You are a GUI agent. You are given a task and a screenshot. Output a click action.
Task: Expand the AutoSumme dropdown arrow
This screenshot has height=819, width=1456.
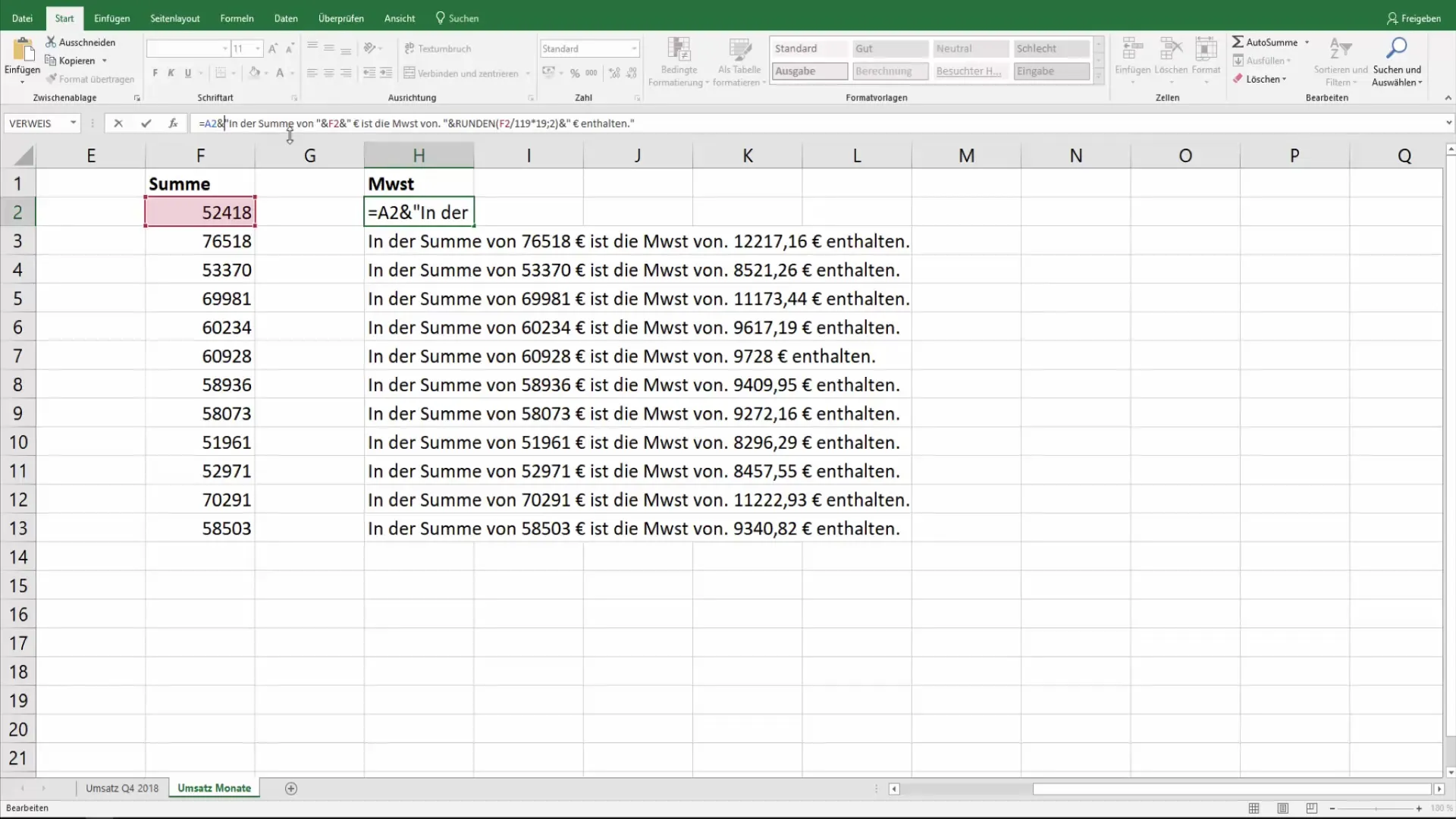pos(1307,42)
